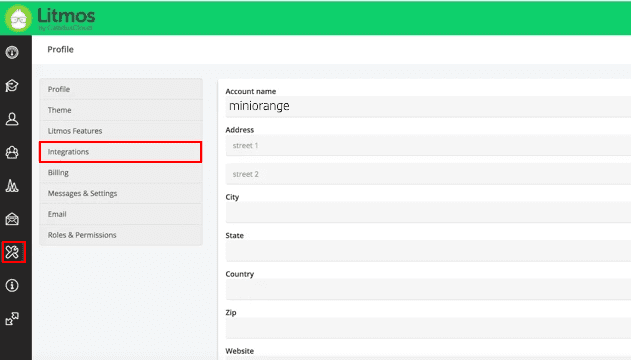Click the Country input field
The image size is (631, 360).
428,289
